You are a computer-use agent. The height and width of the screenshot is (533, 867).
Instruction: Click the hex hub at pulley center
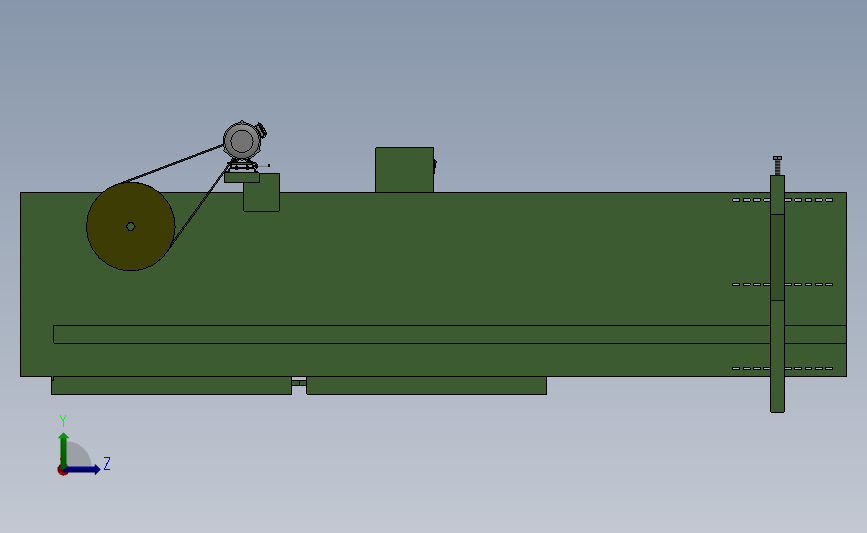pos(130,226)
